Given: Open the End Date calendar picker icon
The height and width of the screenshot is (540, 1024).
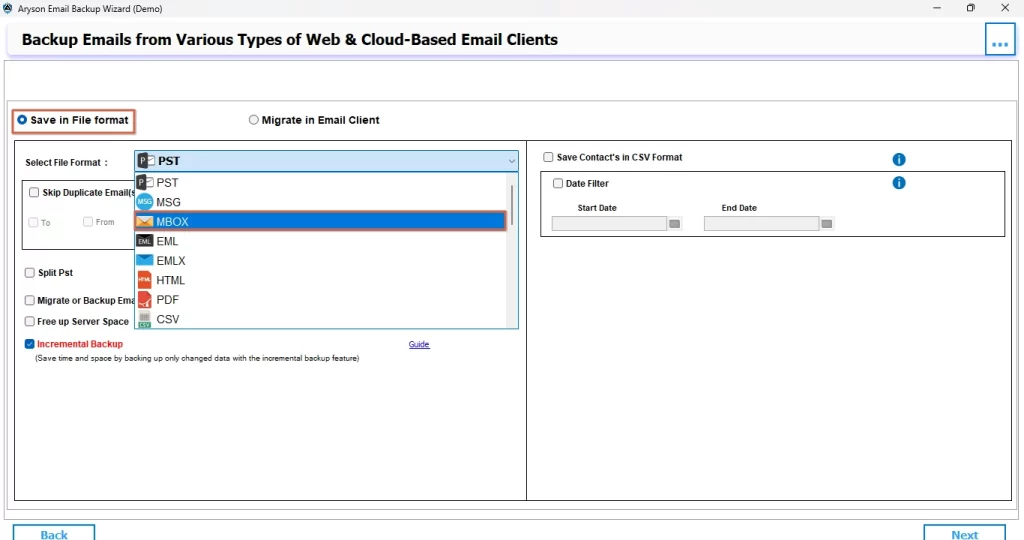Looking at the screenshot, I should pos(827,224).
